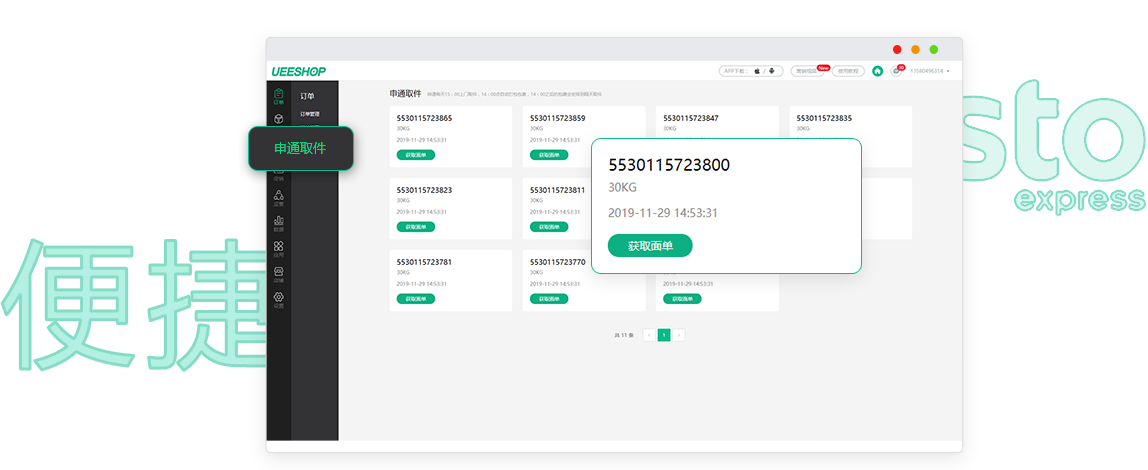Click the 2019-11-29 14:53:31 date in the popup
The width and height of the screenshot is (1148, 470).
coord(663,213)
